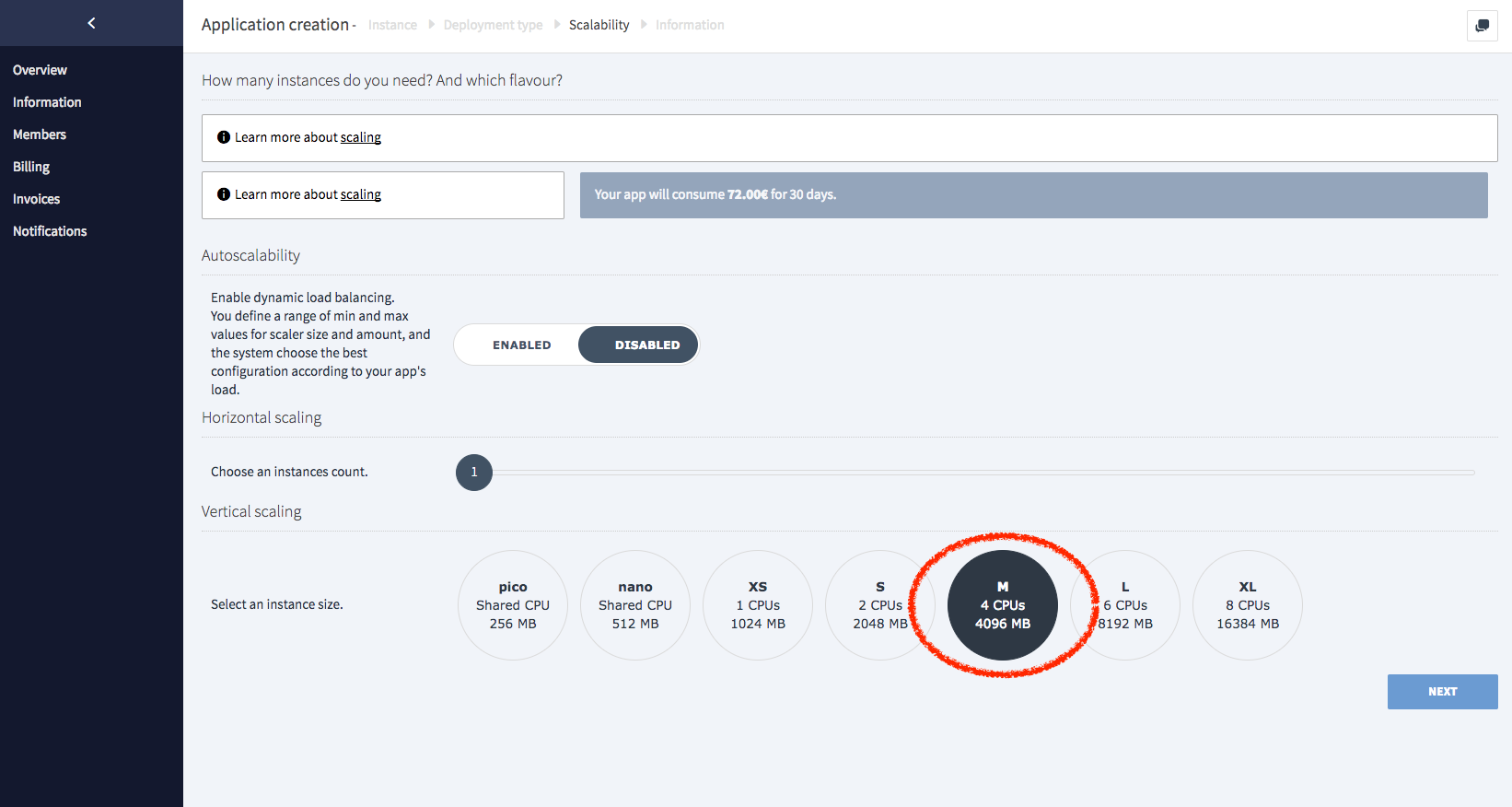Open the scaling link in the top info box
Screen dimensions: 1512x807
click(x=360, y=137)
